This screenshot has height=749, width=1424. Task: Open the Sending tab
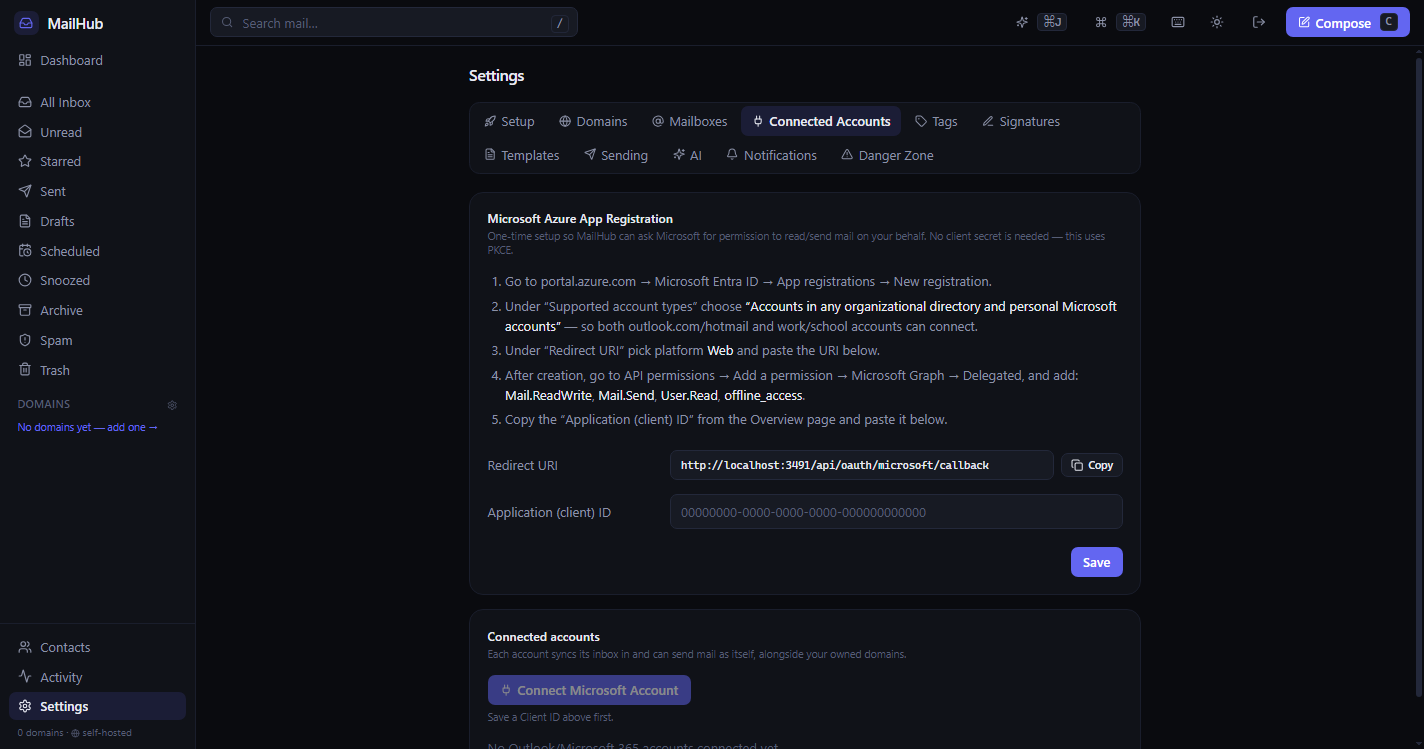coord(616,155)
